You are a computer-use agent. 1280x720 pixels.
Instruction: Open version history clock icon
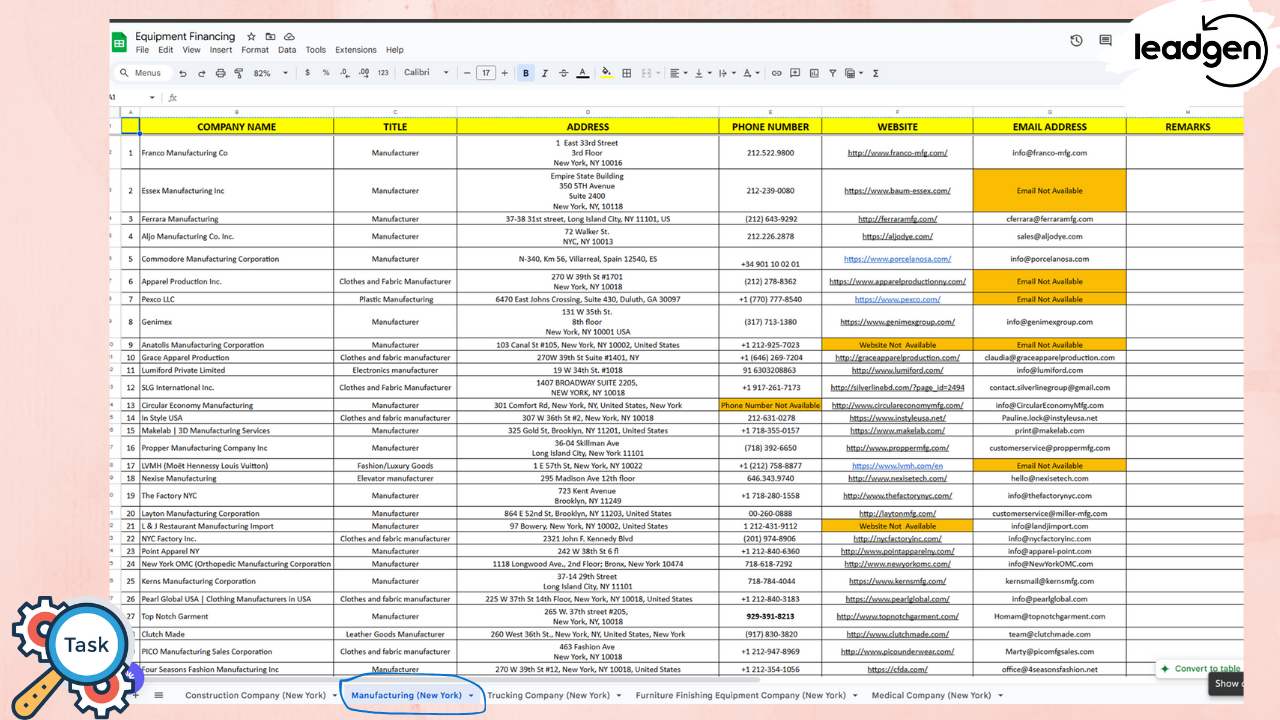coord(1076,41)
